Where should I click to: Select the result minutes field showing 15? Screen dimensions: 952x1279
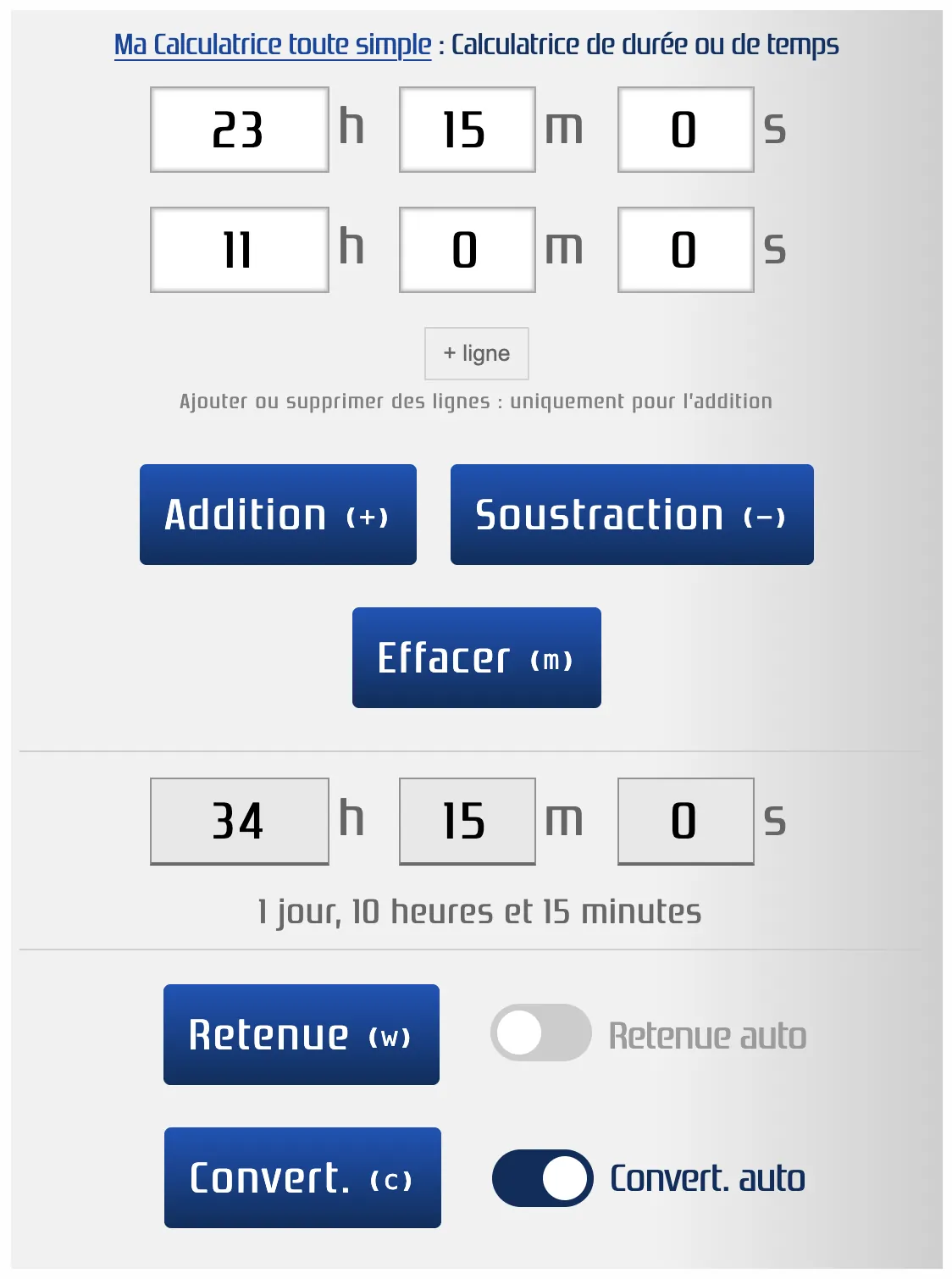467,819
